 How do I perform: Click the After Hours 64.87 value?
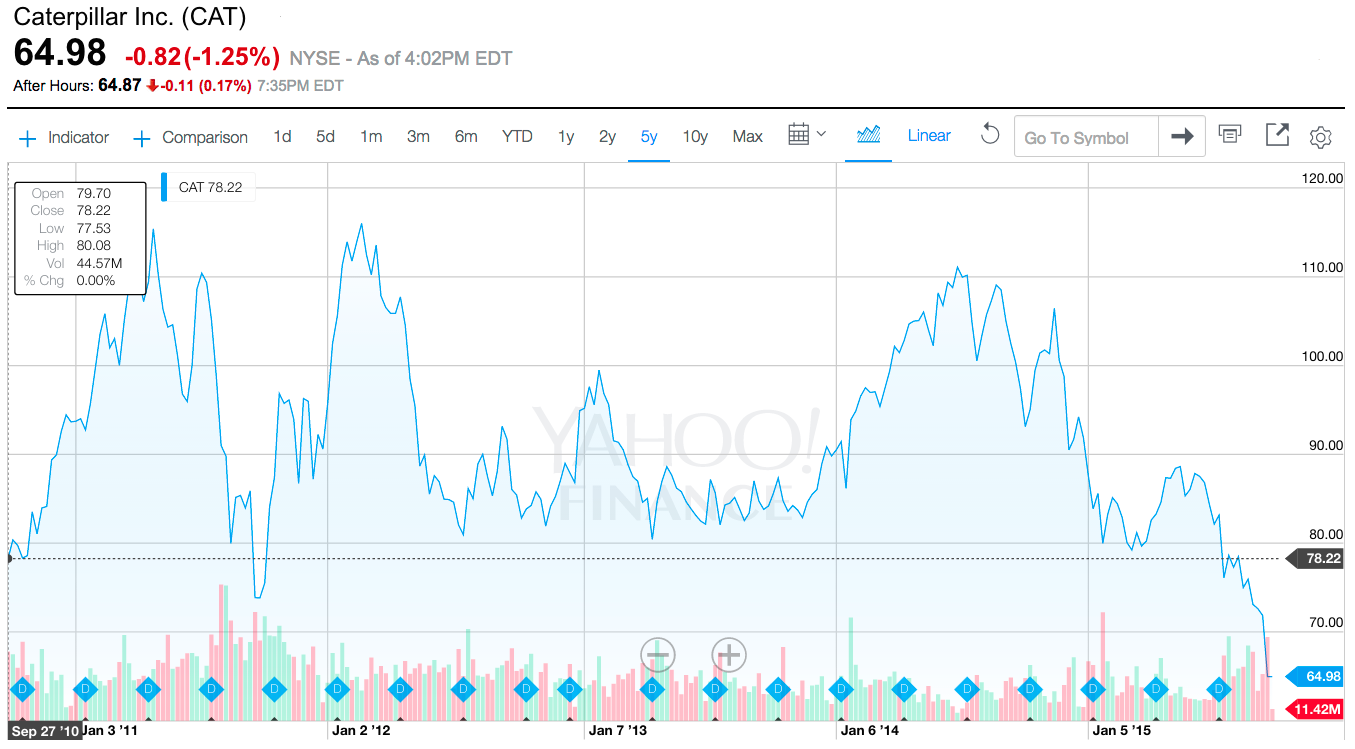(119, 86)
